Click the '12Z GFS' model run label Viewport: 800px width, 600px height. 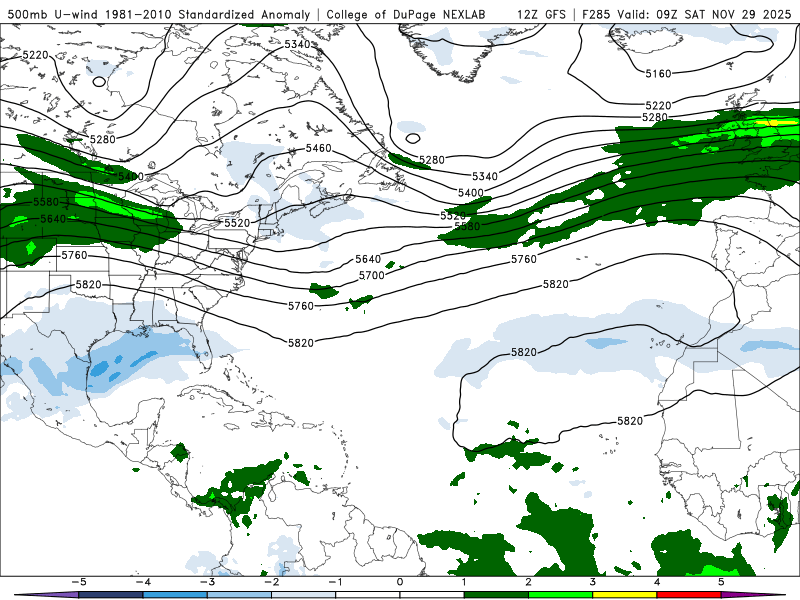[541, 14]
